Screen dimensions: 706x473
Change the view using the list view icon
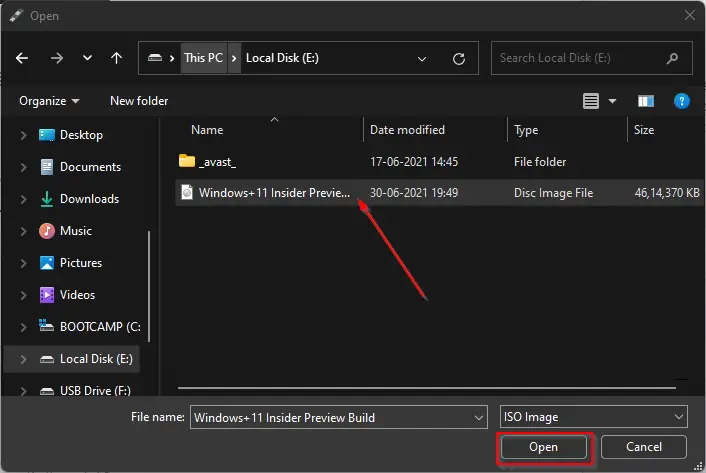(x=591, y=101)
